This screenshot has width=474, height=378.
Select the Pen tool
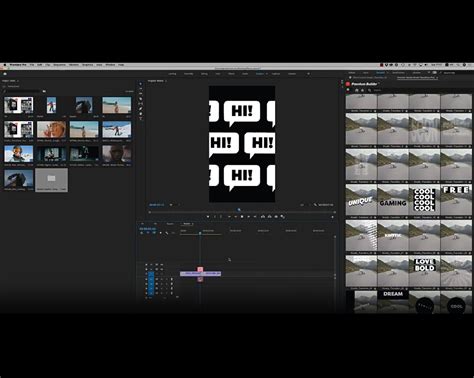[x=140, y=109]
